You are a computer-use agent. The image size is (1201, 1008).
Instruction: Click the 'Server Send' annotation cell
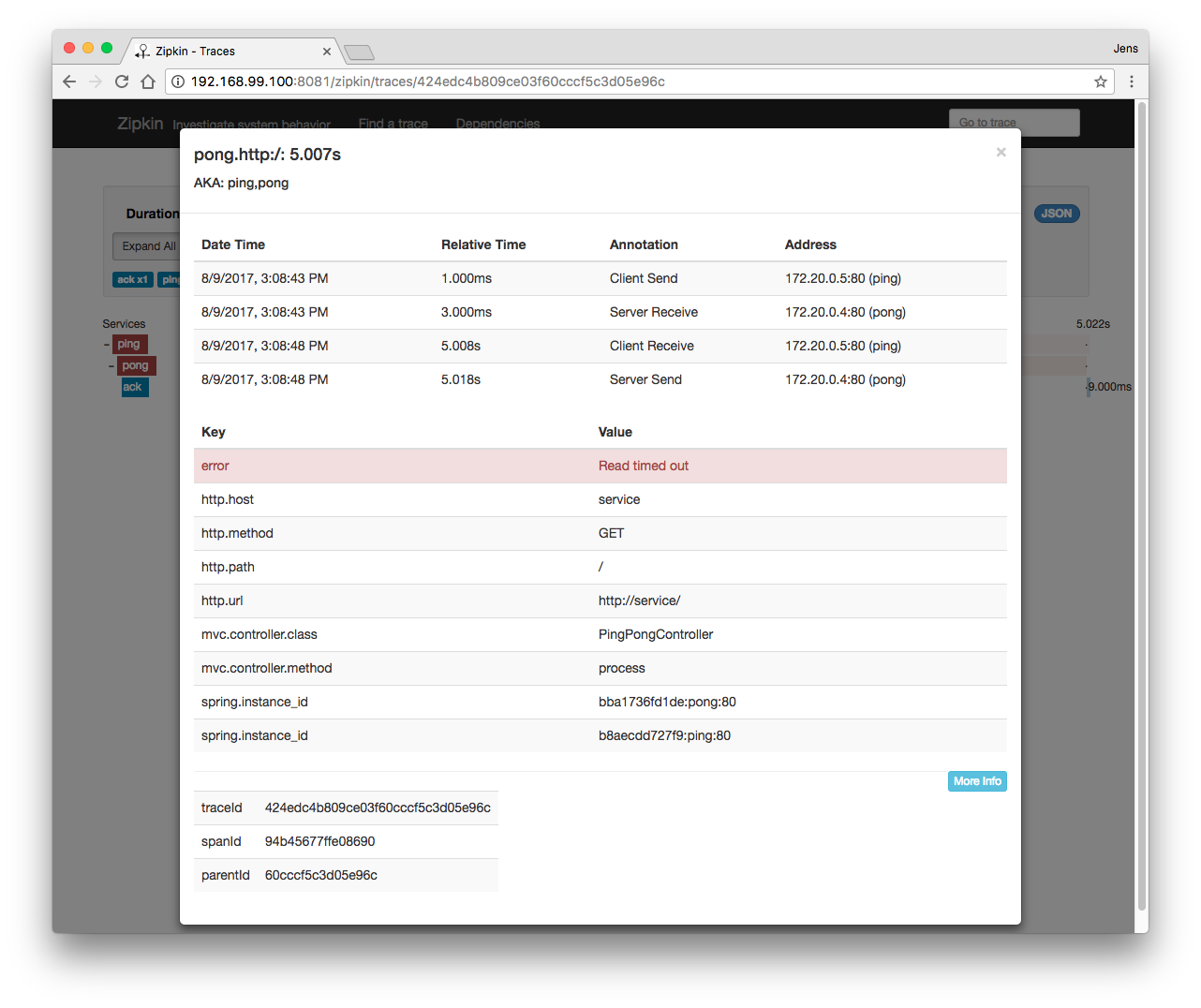[x=645, y=379]
